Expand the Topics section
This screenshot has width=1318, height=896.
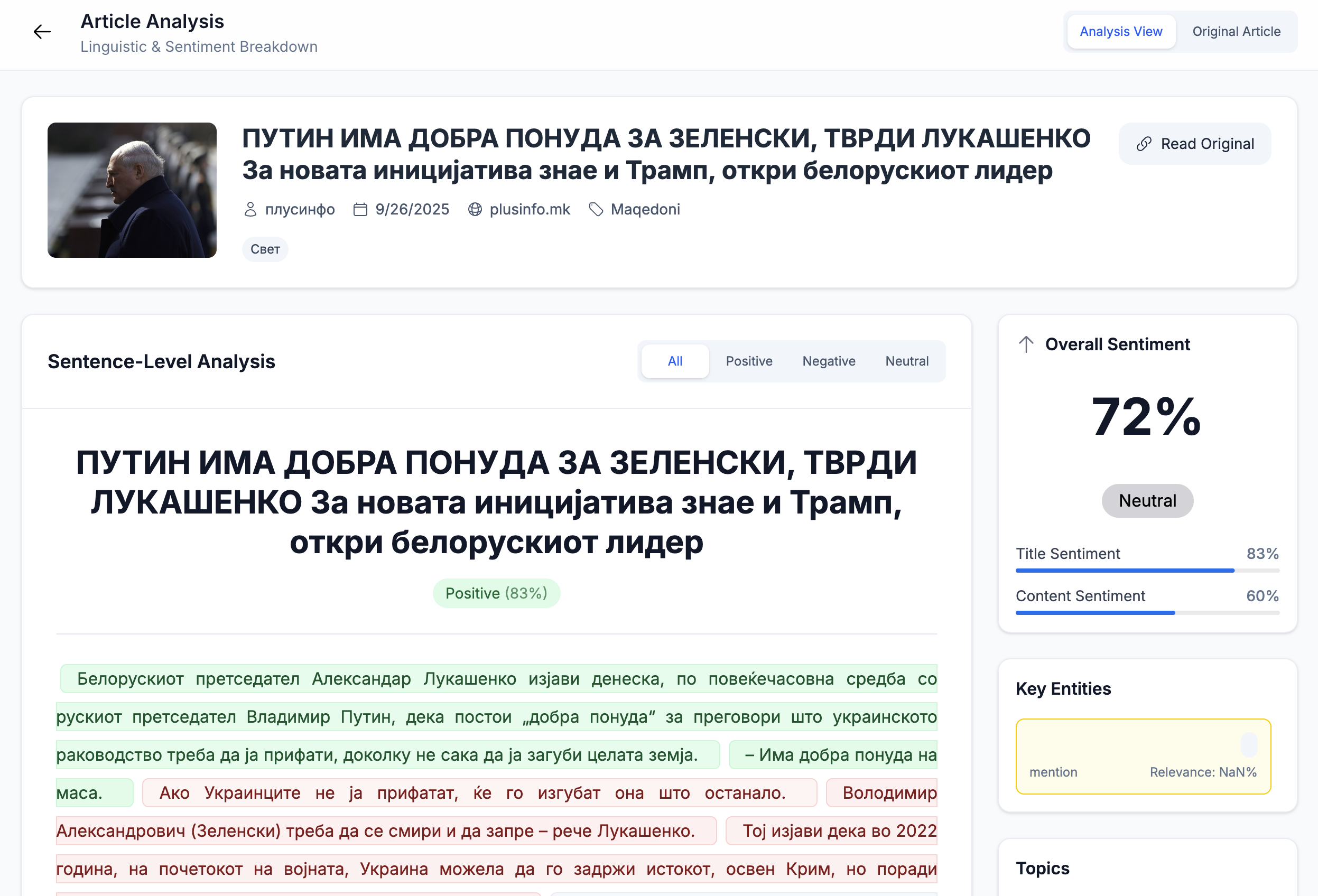1043,868
